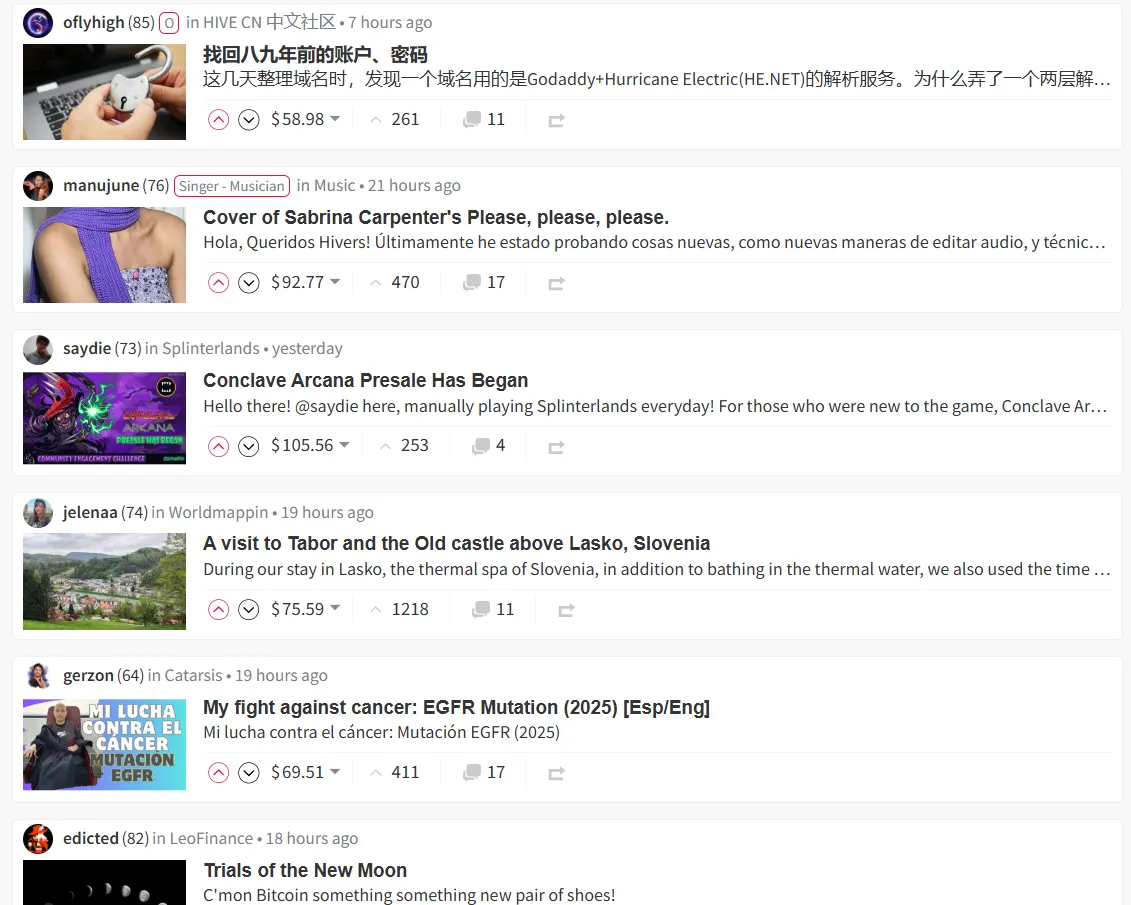Open My fight against cancer post title
This screenshot has height=905, width=1131.
coord(456,707)
